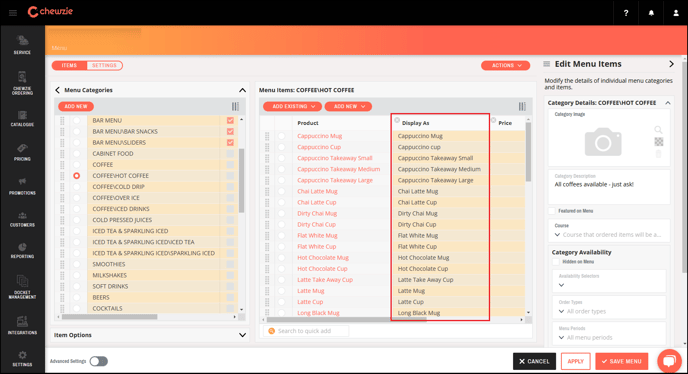This screenshot has height=374, width=688.
Task: Open Docket Management in the sidebar
Action: click(x=22, y=287)
